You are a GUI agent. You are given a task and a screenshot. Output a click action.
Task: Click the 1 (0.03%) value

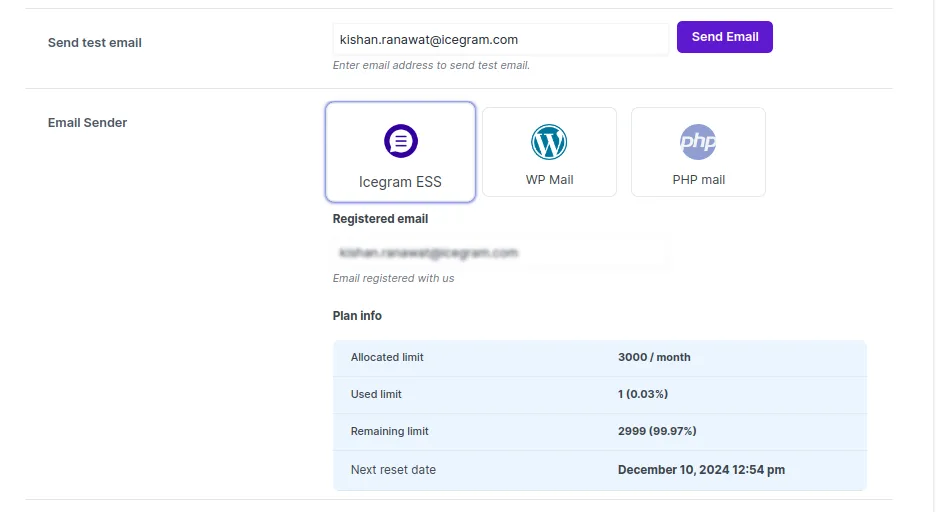642,394
